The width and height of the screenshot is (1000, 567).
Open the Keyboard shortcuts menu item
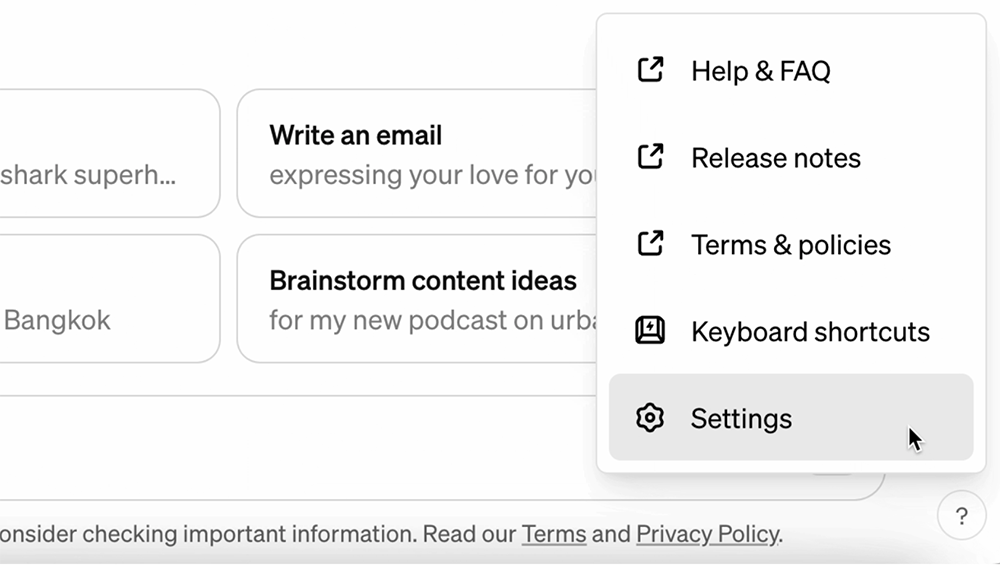(791, 331)
